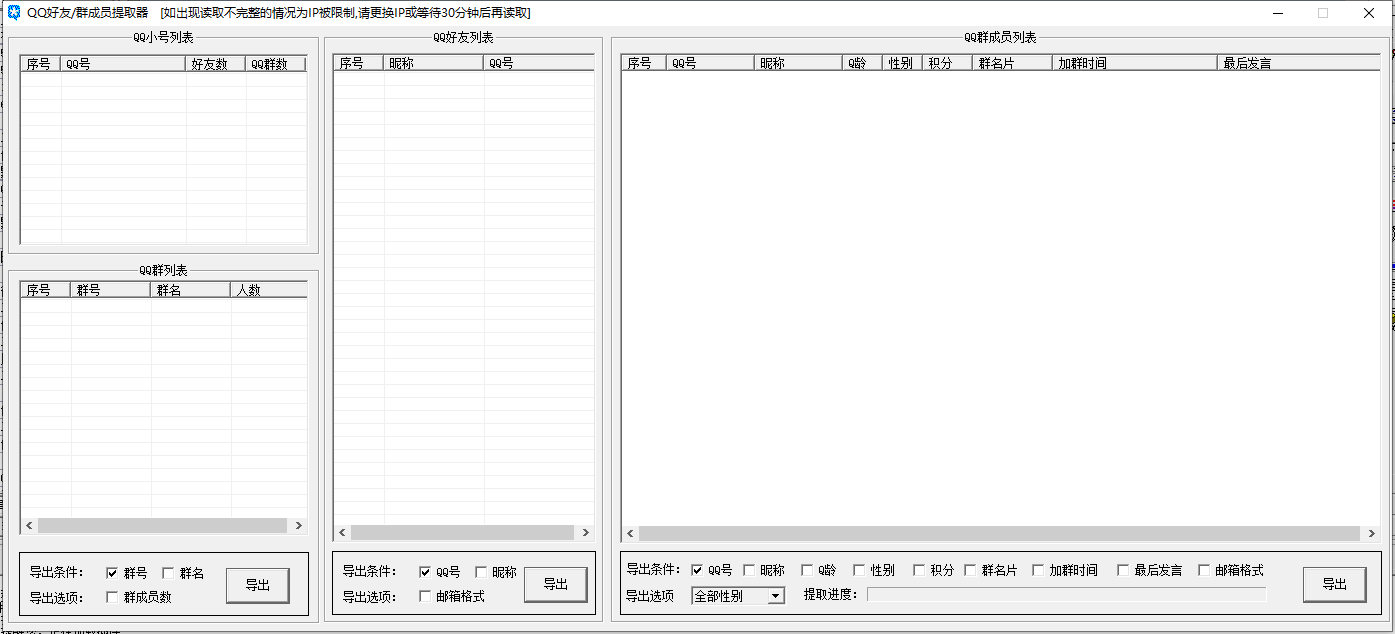Screen dimensions: 1395x634
Task: Click 序号 column header in QQ小号列表
Action: coord(40,64)
